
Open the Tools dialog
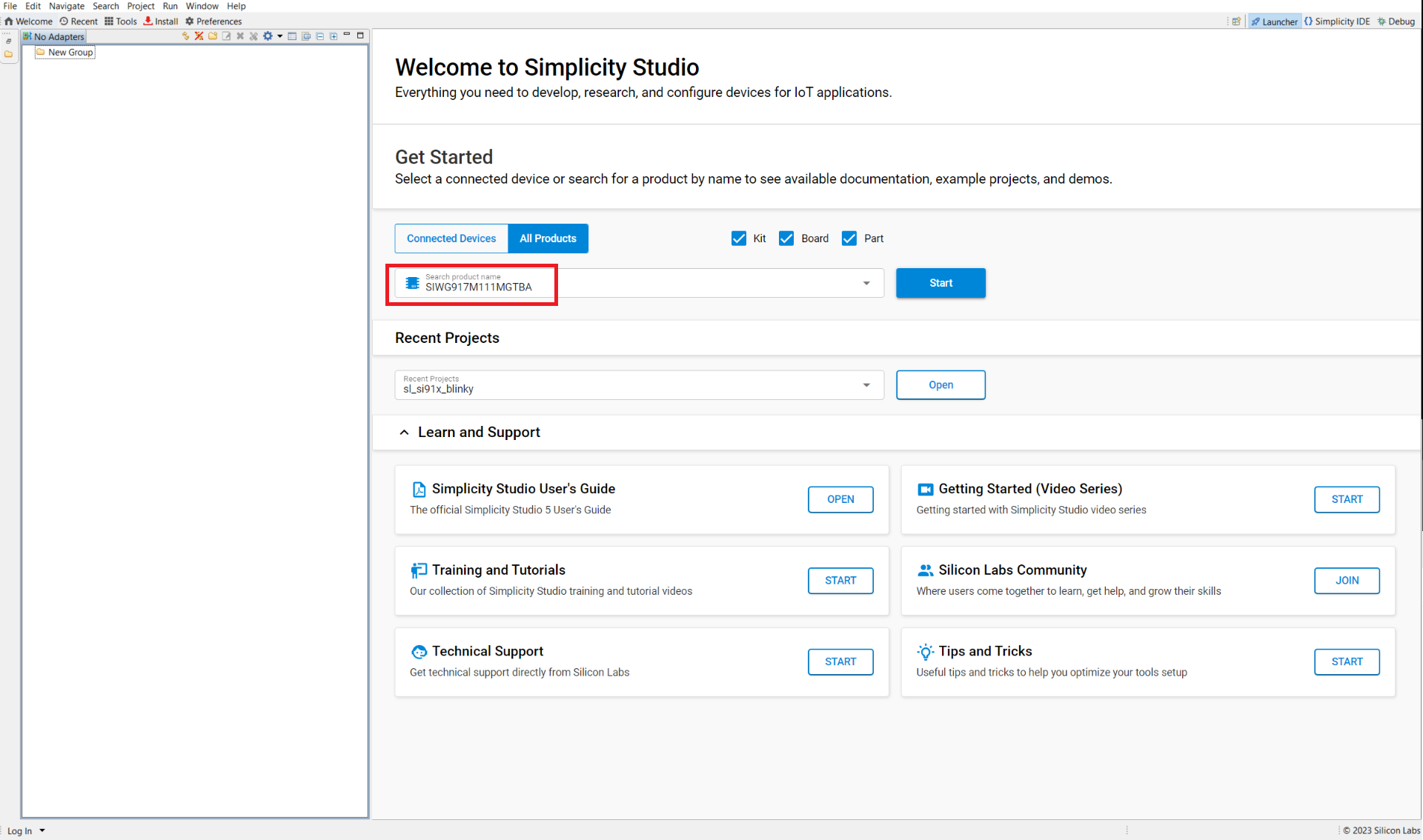pos(121,21)
